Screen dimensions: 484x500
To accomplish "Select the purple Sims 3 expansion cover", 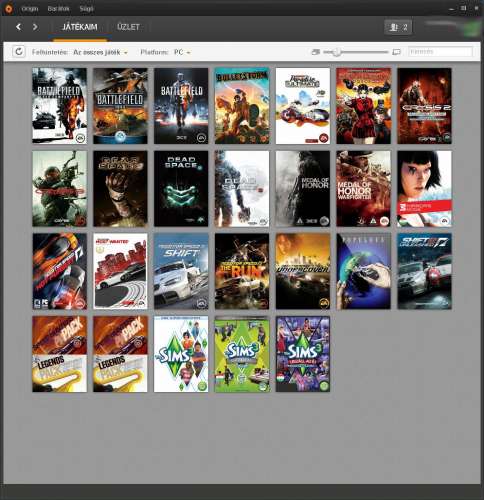I will (303, 354).
